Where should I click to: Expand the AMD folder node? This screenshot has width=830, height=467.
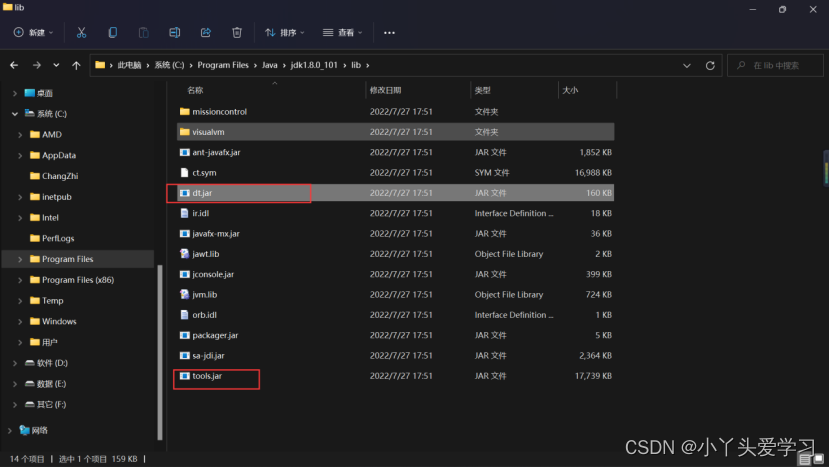(x=20, y=134)
